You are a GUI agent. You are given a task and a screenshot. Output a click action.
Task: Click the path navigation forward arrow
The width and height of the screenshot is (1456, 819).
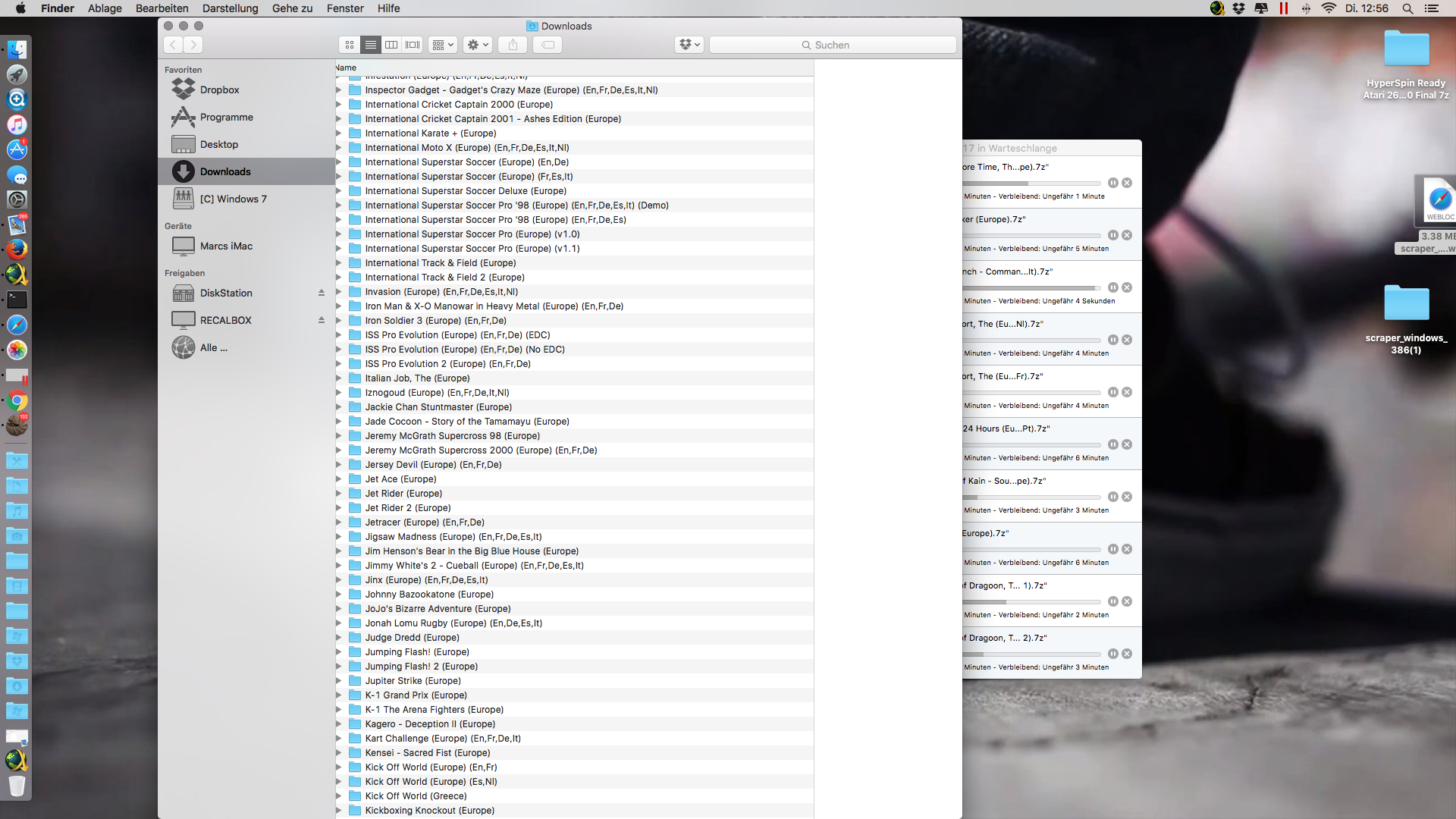click(193, 44)
